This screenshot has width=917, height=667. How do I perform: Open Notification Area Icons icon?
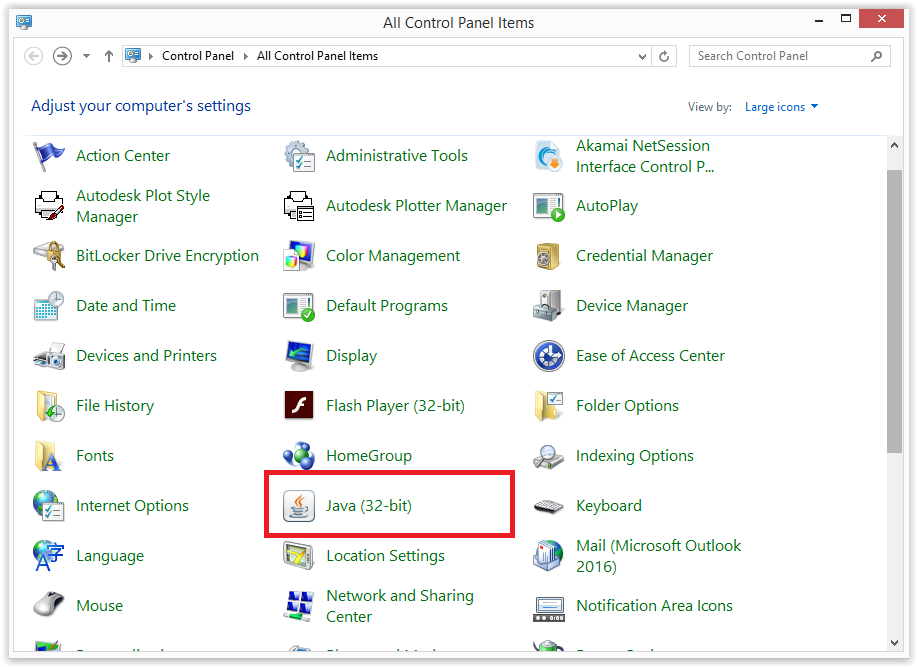549,609
